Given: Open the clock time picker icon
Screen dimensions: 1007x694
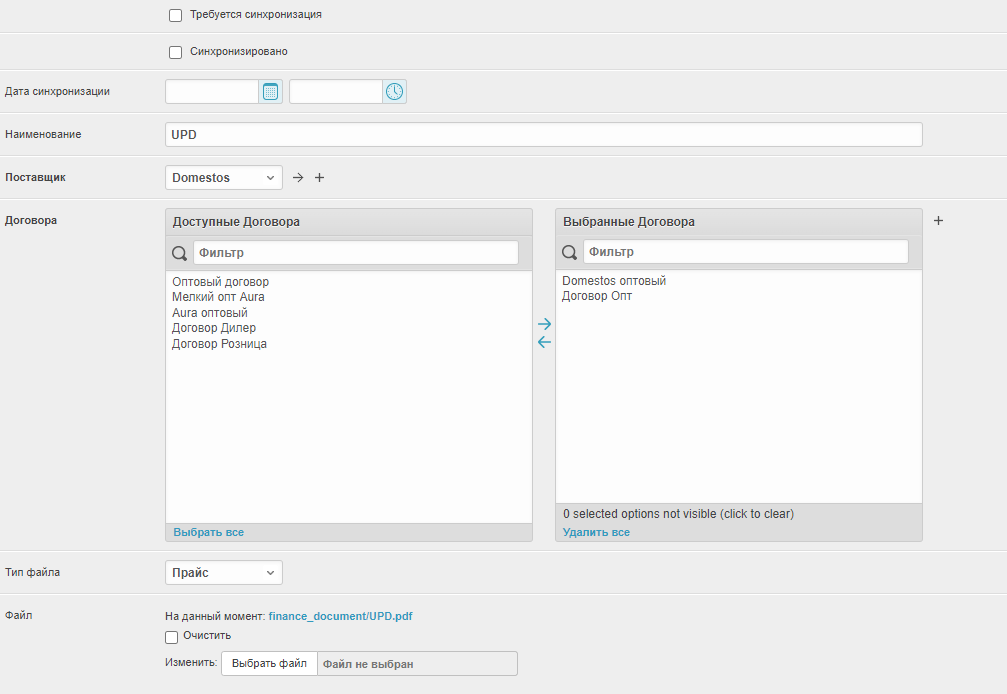Looking at the screenshot, I should 394,92.
